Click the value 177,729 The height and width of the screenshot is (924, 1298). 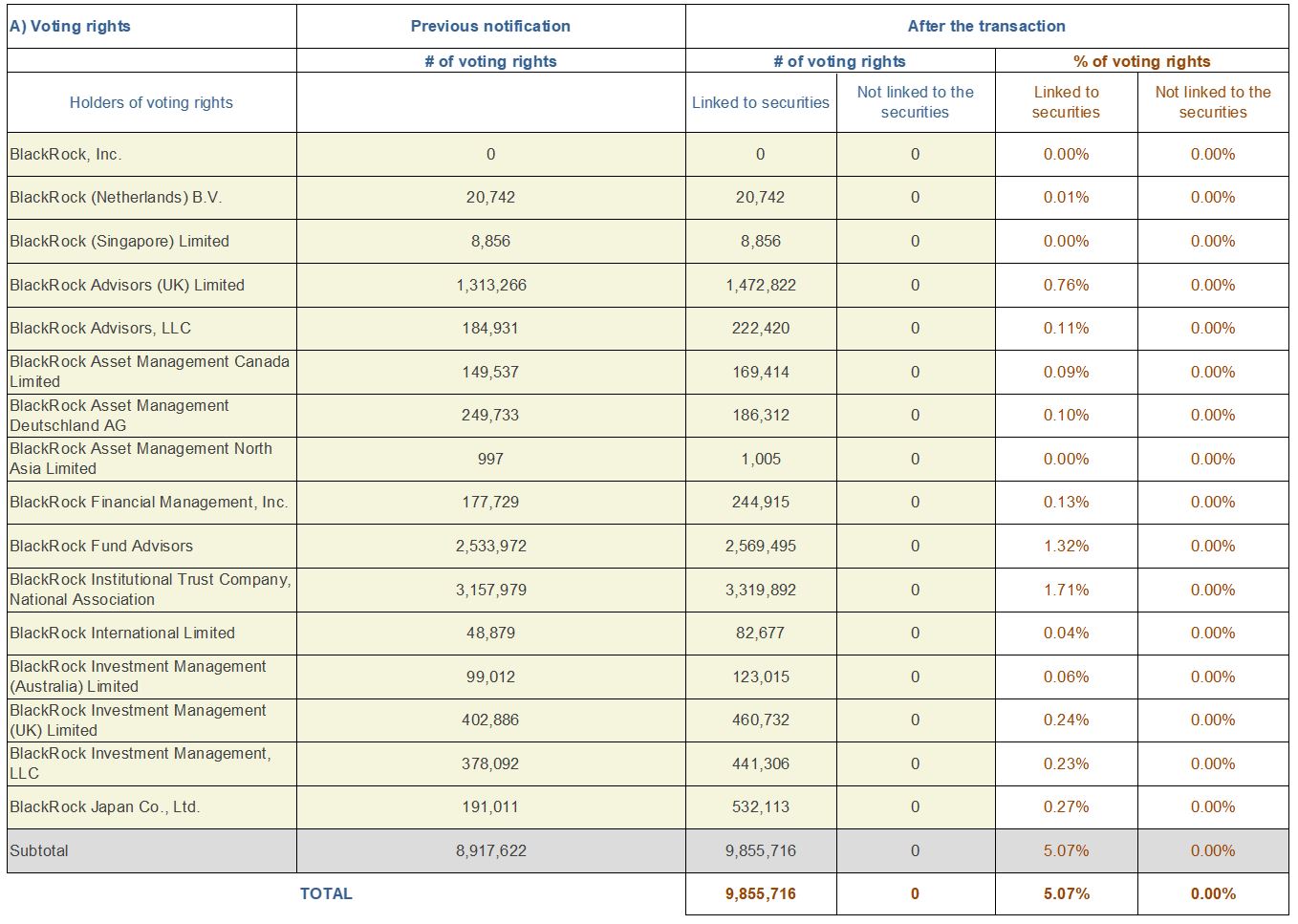click(490, 502)
